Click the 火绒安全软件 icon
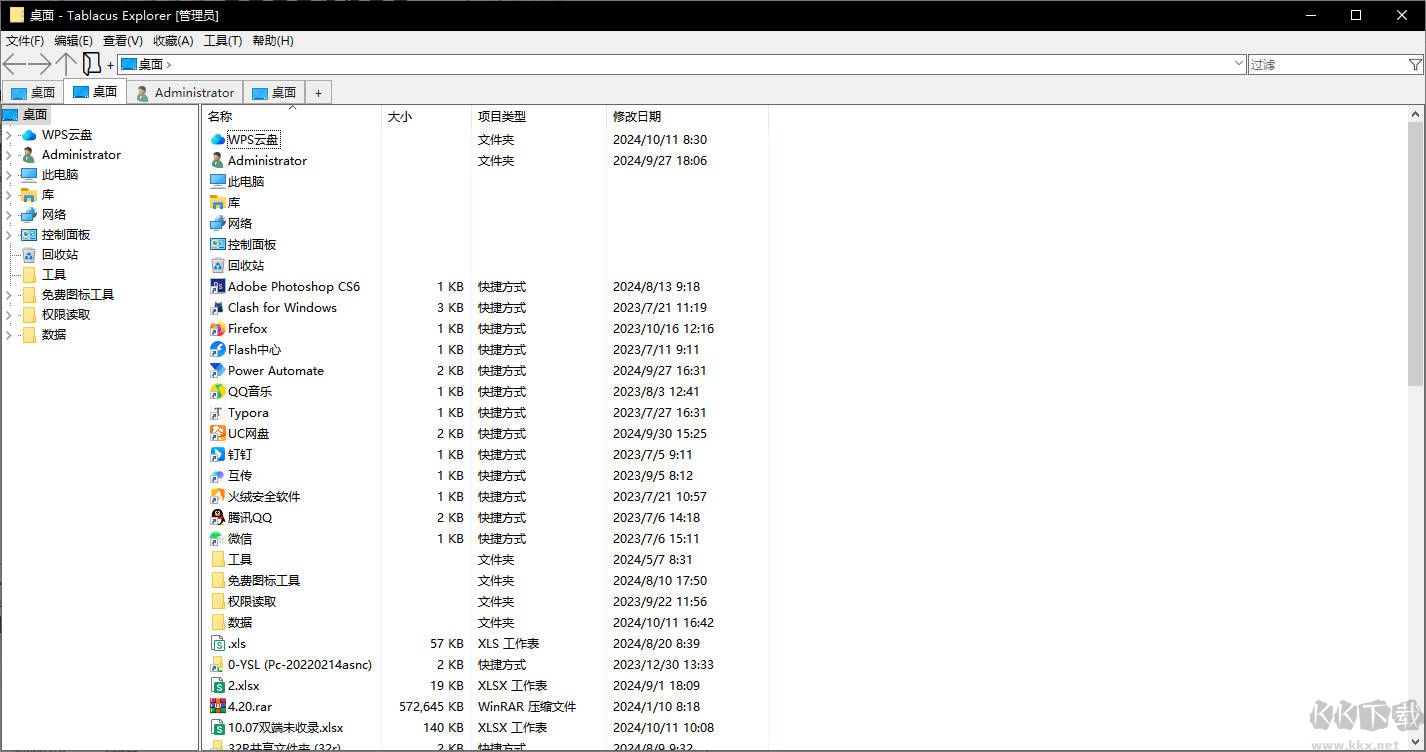The width and height of the screenshot is (1426, 752). click(x=218, y=497)
